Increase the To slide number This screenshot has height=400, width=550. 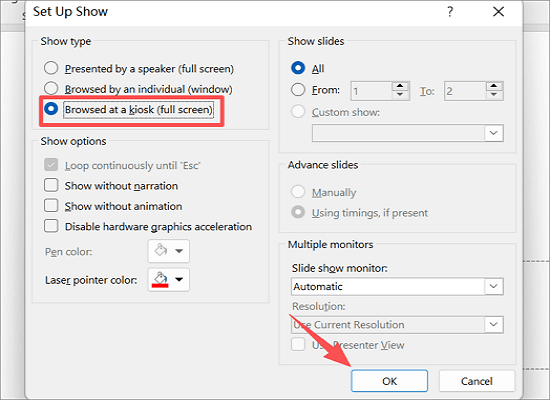coord(494,86)
